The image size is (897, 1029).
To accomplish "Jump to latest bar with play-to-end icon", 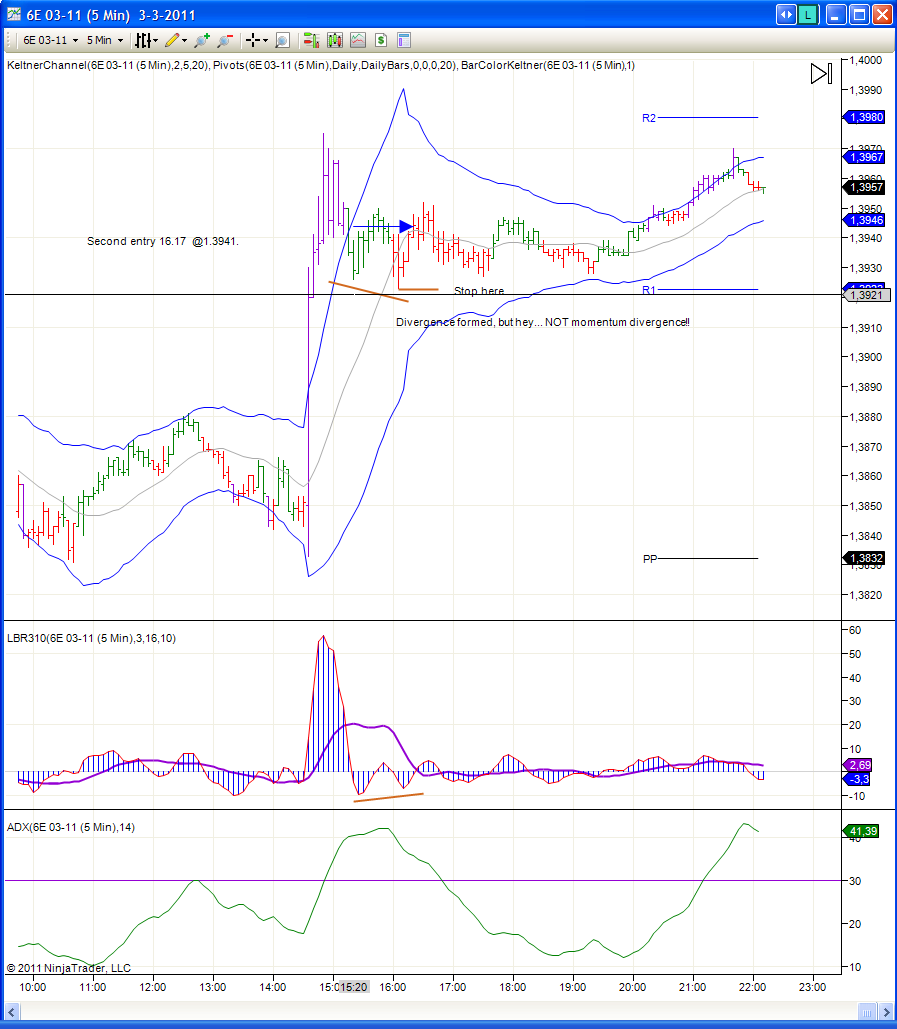I will coord(821,74).
